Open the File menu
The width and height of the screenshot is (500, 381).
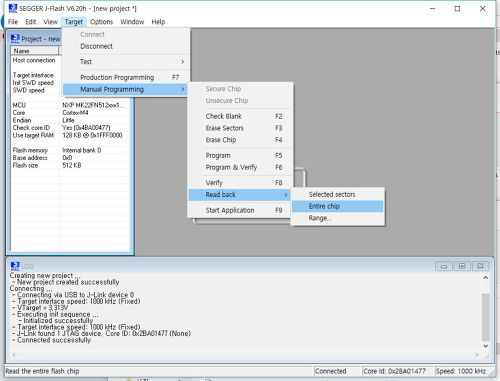tap(13, 22)
